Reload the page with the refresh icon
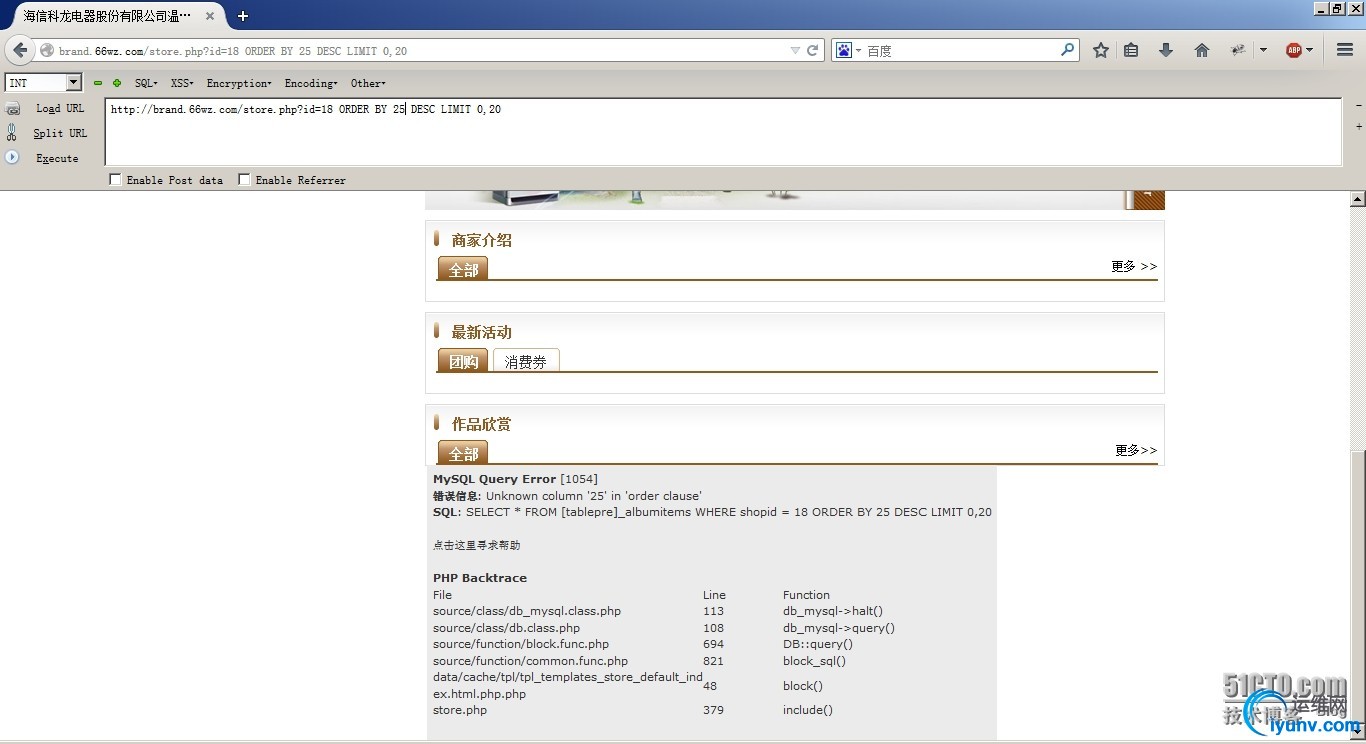 coord(813,50)
